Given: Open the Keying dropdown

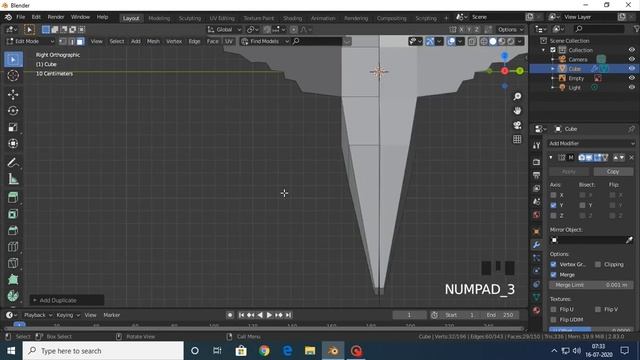Looking at the screenshot, I should (x=67, y=315).
